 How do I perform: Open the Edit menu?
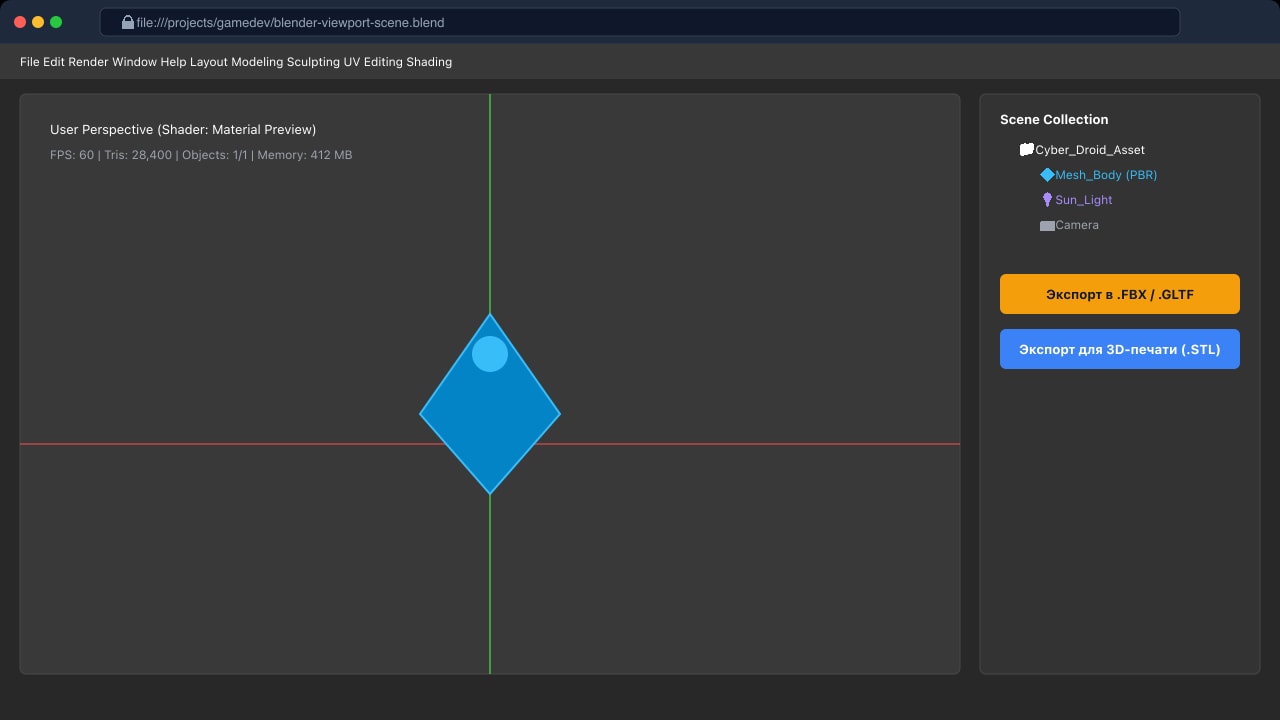54,62
